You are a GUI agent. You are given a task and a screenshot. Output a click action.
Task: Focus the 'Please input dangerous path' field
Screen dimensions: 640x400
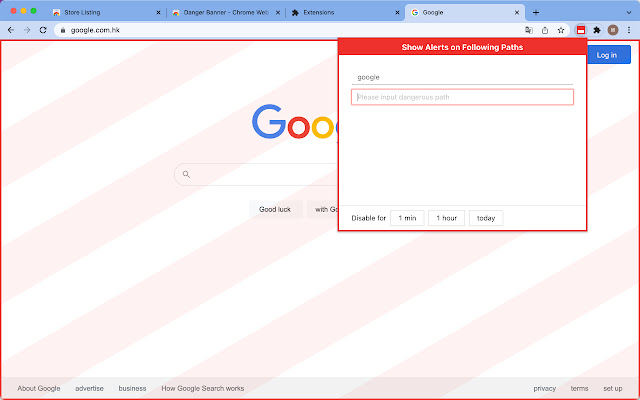(x=462, y=97)
